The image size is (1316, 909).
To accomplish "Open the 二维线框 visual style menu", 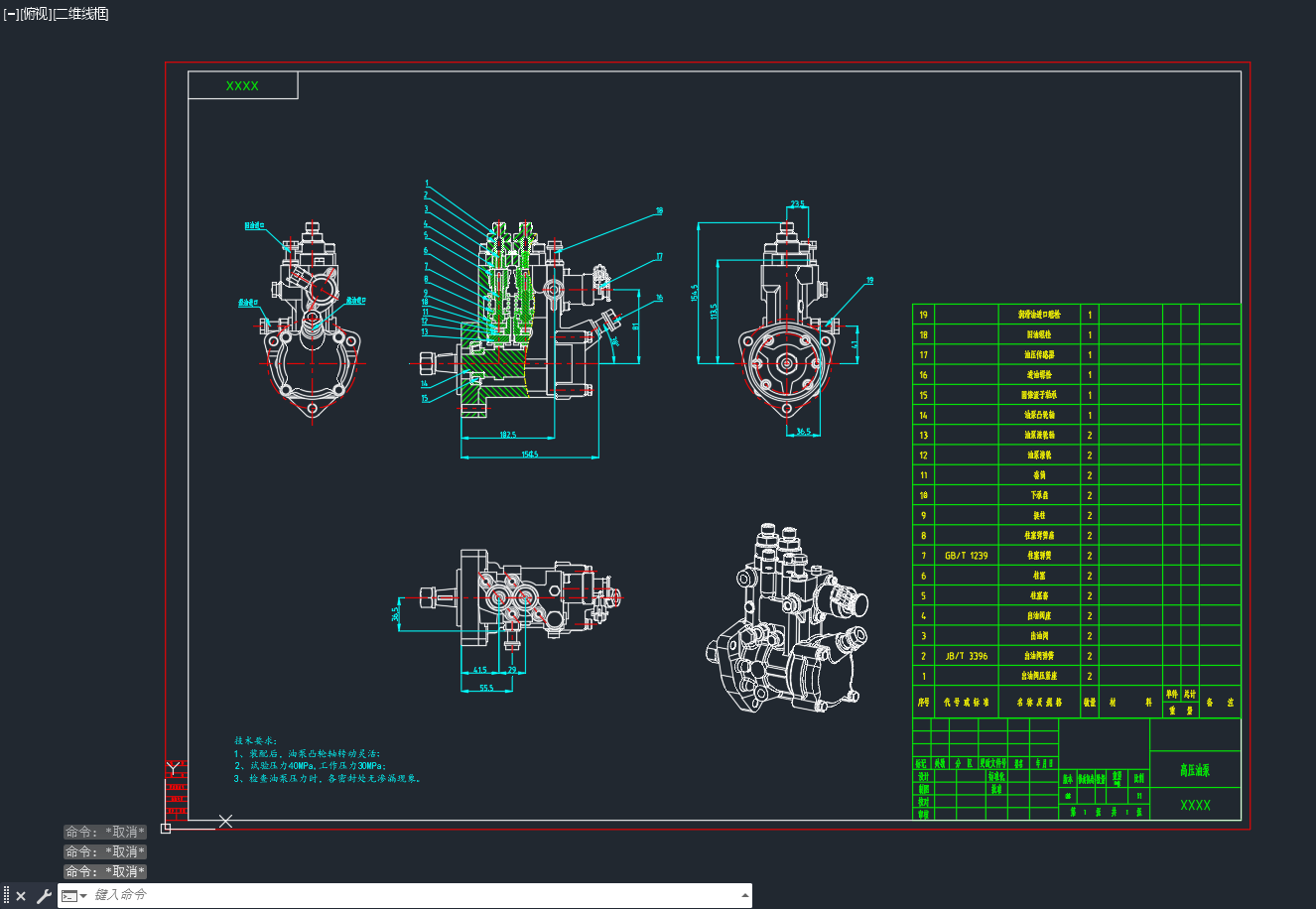I will pyautogui.click(x=81, y=14).
